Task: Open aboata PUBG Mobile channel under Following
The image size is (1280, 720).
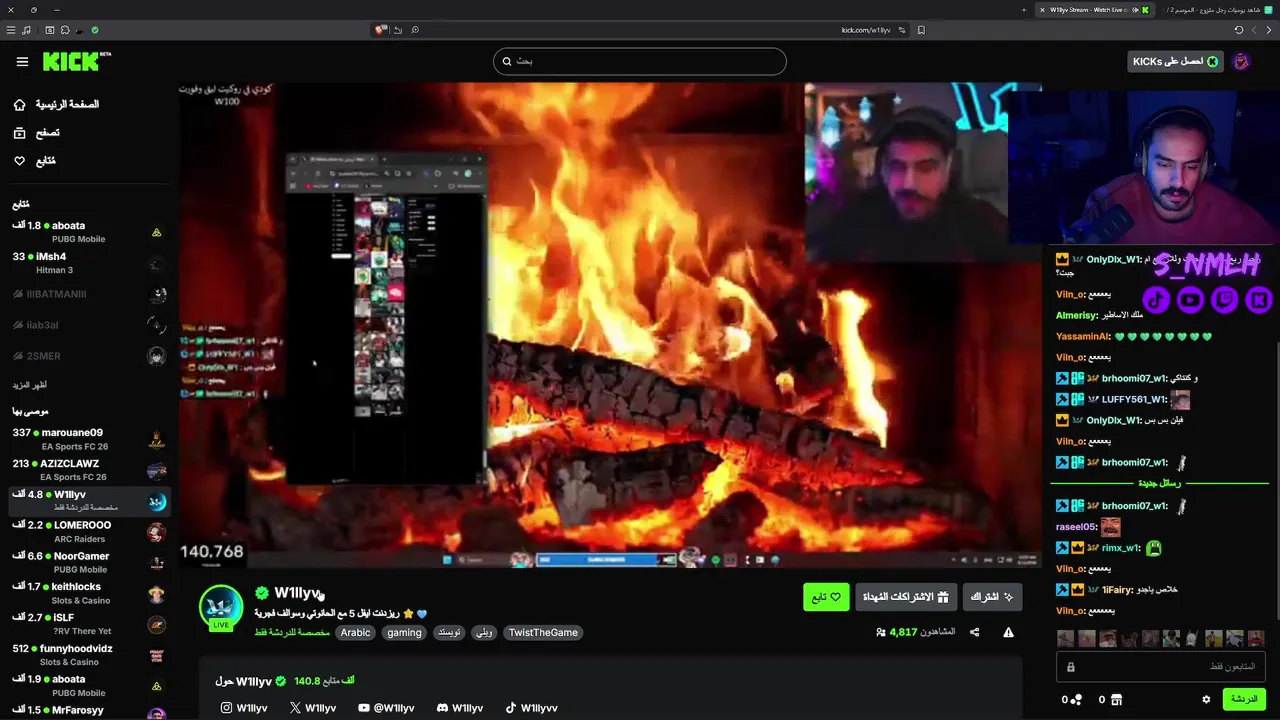Action: [x=88, y=232]
